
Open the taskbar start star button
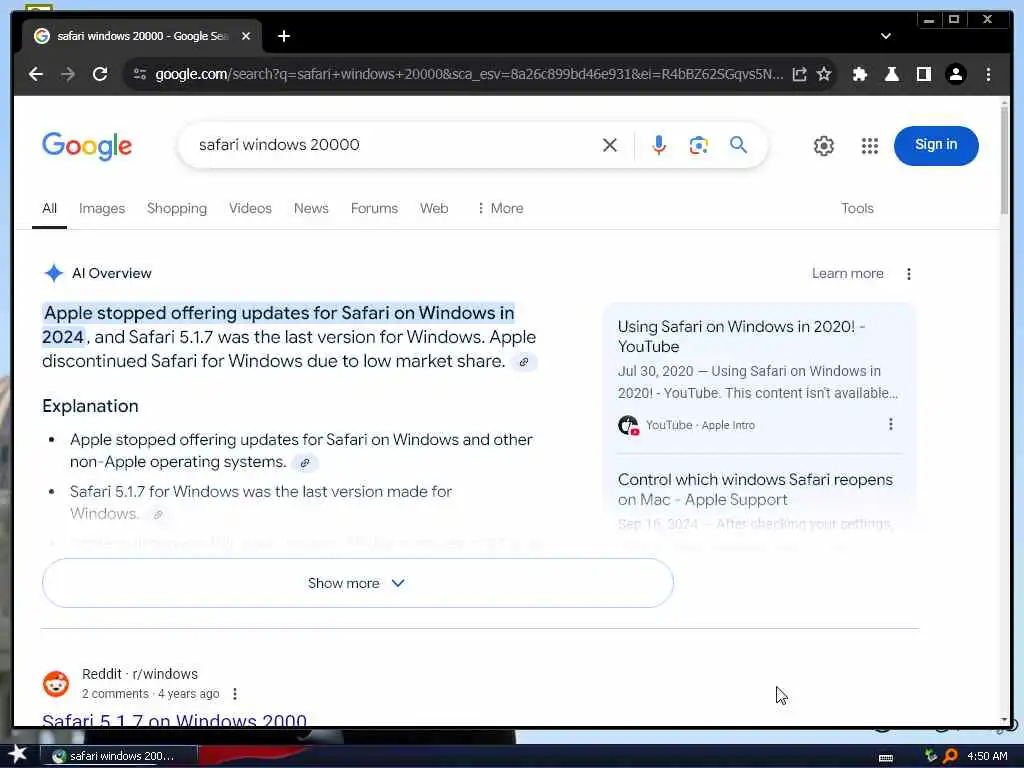pyautogui.click(x=17, y=755)
